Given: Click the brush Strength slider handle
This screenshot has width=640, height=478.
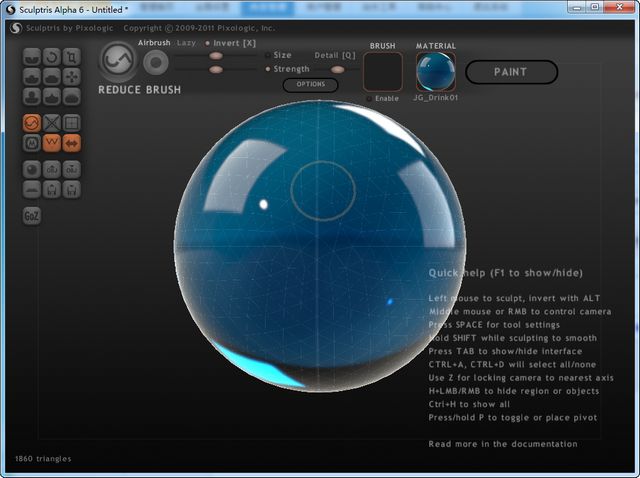Looking at the screenshot, I should pyautogui.click(x=216, y=69).
